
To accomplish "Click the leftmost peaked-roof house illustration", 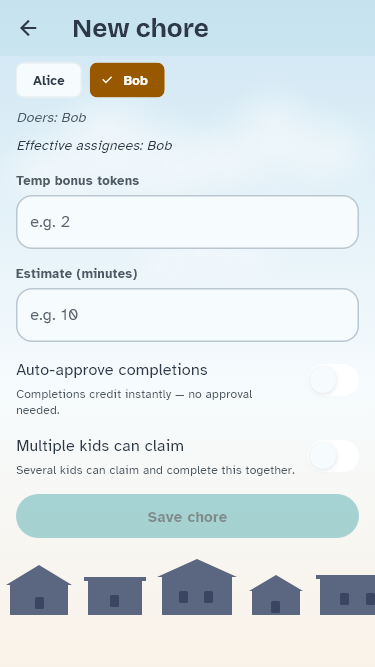I will point(39,590).
